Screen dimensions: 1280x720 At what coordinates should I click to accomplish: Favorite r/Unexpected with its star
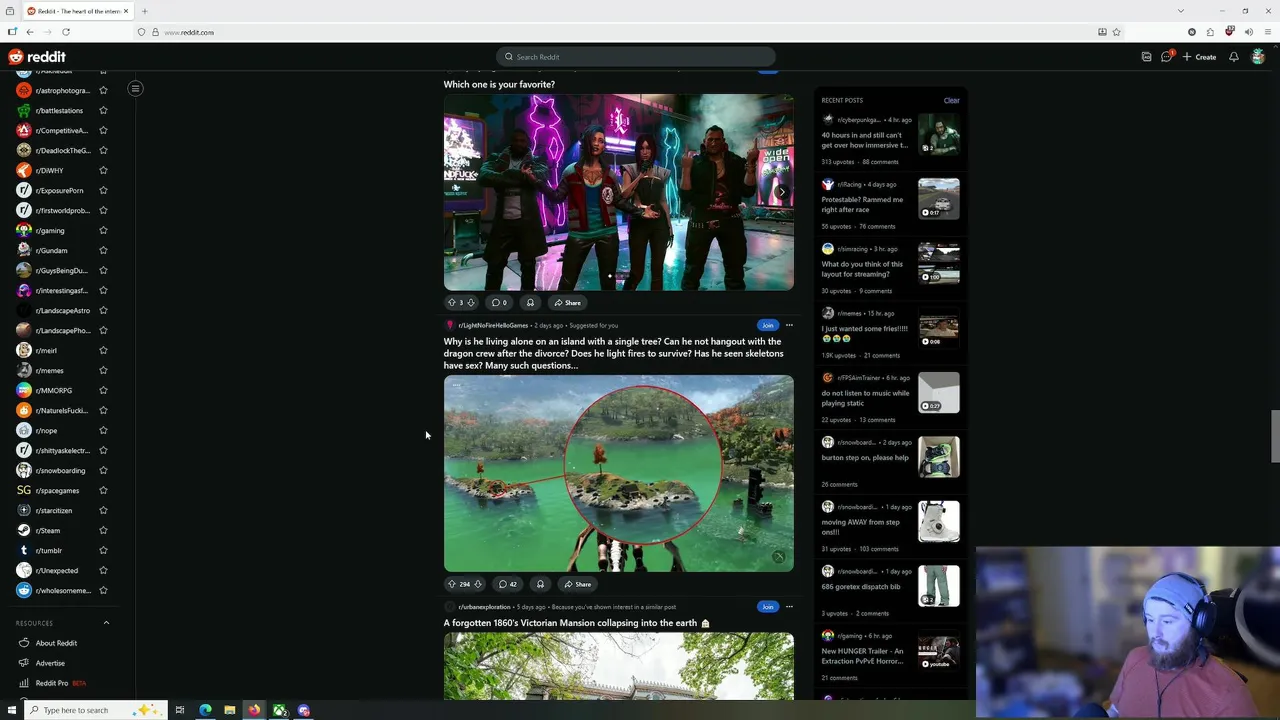click(103, 570)
